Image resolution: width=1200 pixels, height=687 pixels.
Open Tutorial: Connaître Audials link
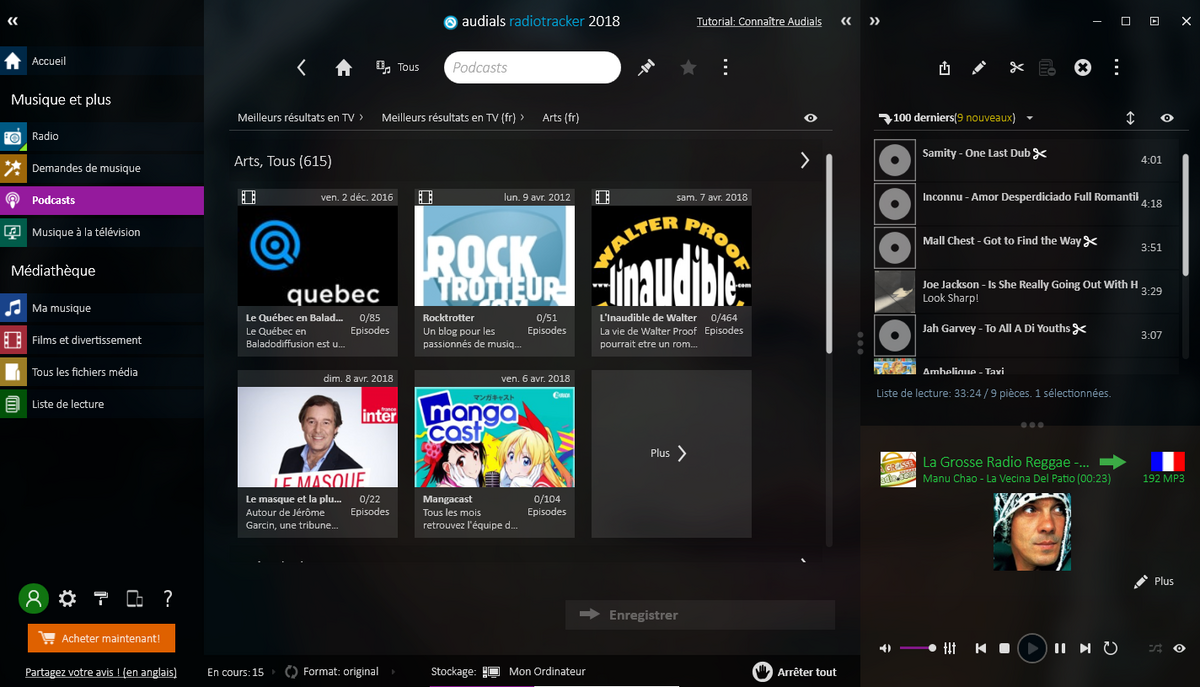(x=759, y=22)
